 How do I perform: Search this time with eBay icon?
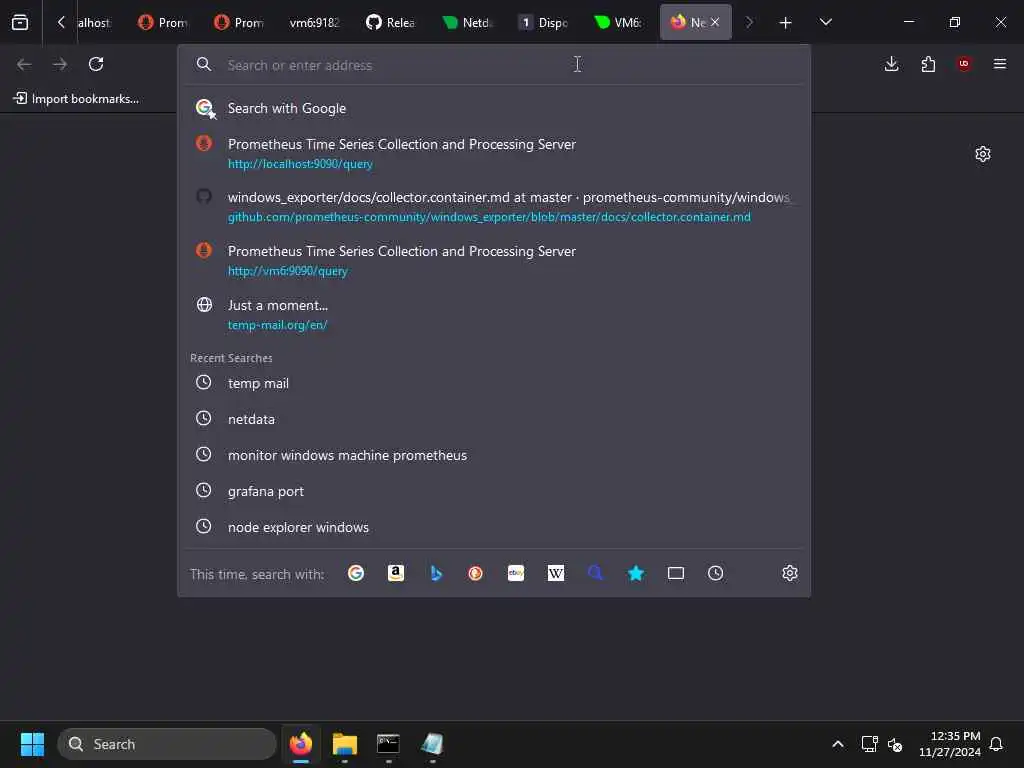coord(516,573)
